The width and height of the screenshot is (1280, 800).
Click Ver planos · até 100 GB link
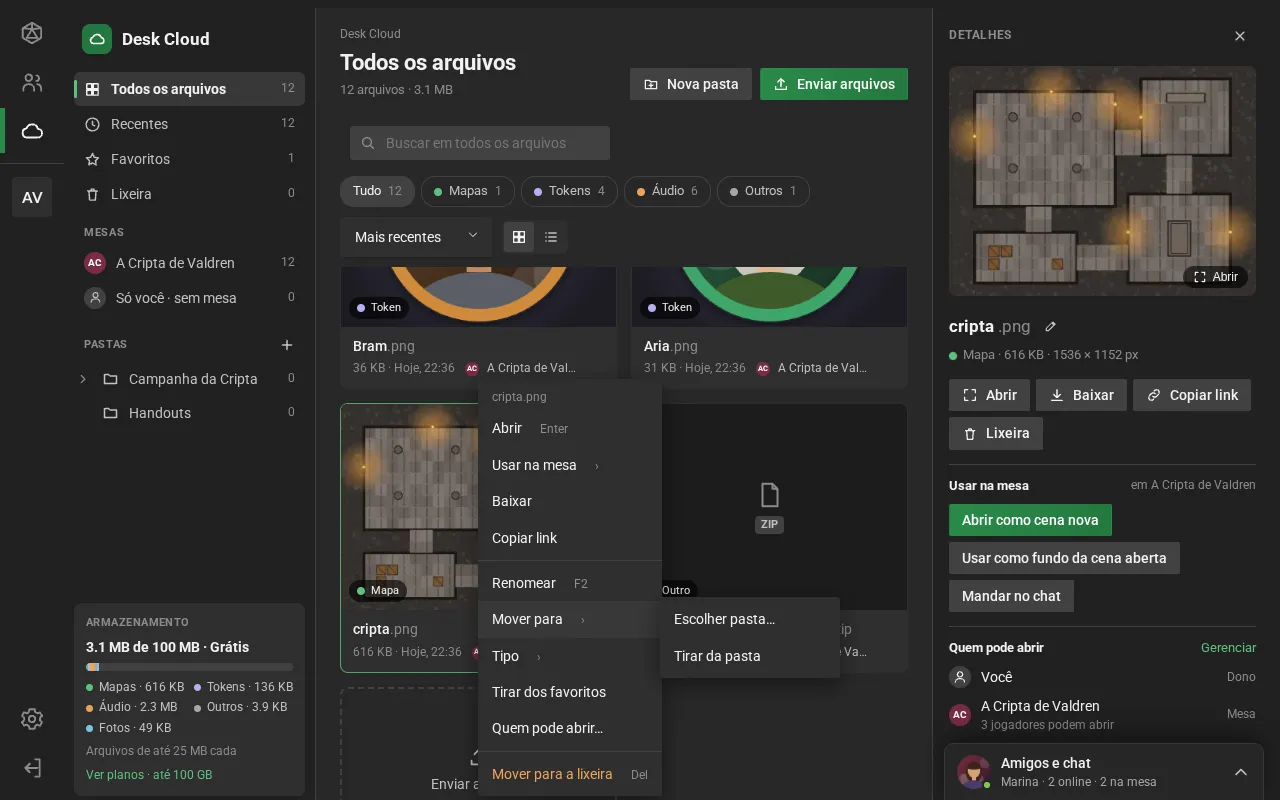[149, 775]
